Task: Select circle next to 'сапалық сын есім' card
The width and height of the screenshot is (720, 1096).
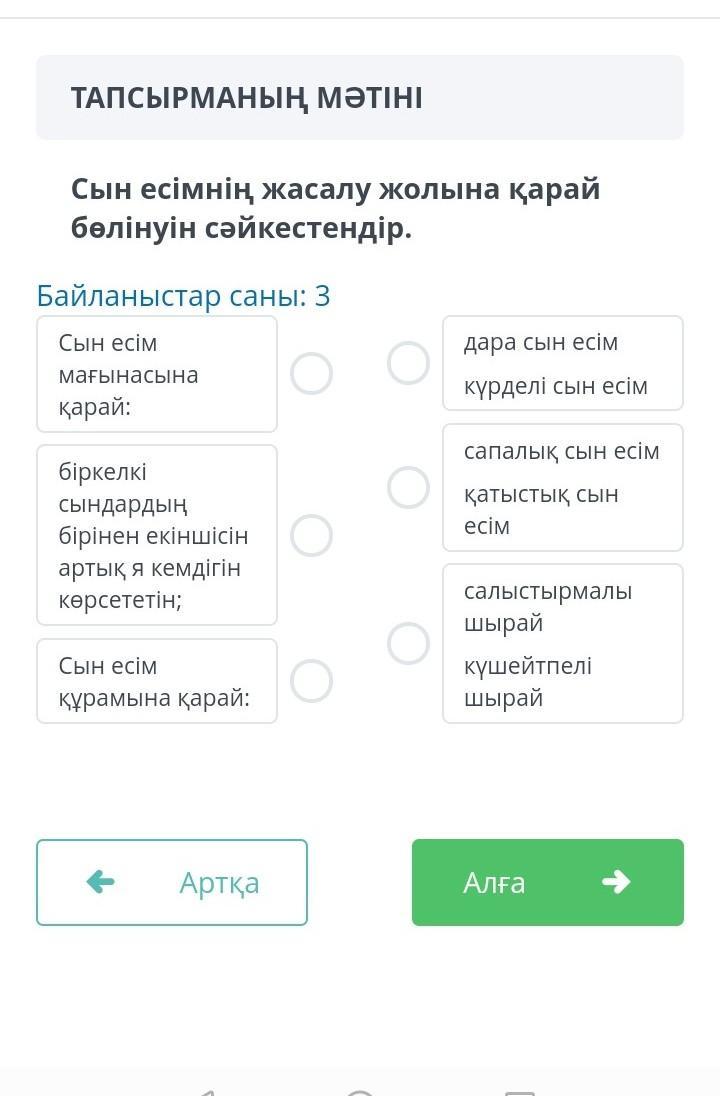Action: (408, 487)
